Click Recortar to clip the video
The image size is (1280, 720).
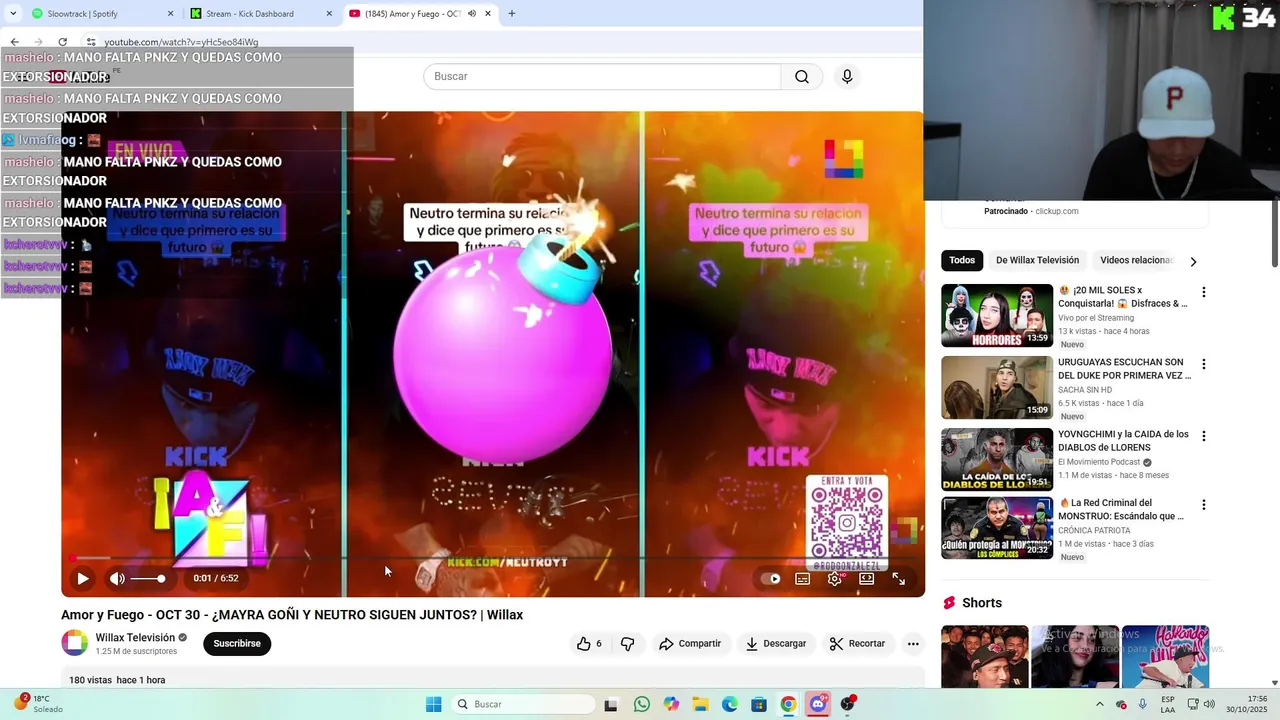point(858,644)
